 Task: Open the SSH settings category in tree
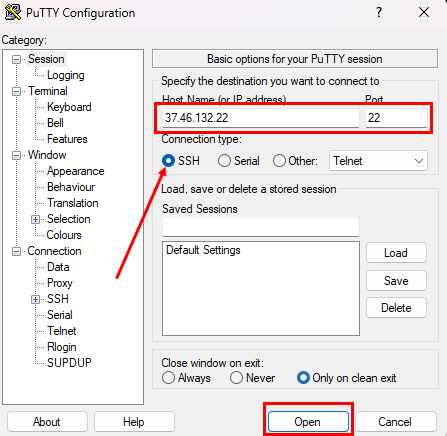(x=58, y=299)
